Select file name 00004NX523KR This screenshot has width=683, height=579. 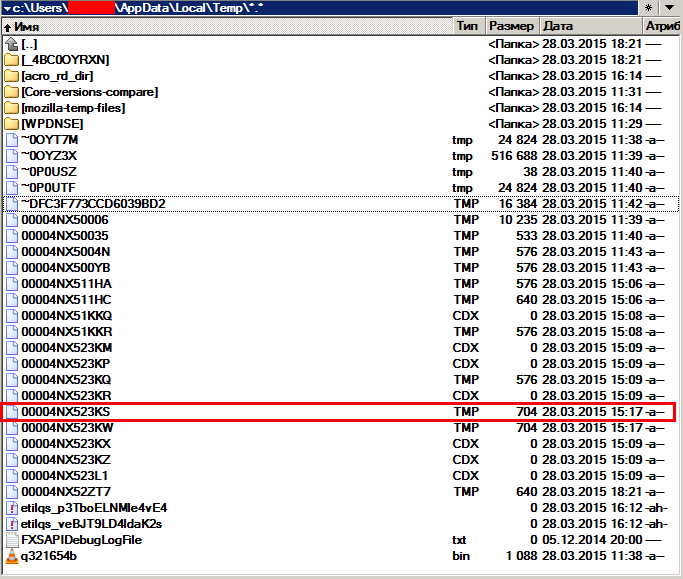pyautogui.click(x=66, y=396)
